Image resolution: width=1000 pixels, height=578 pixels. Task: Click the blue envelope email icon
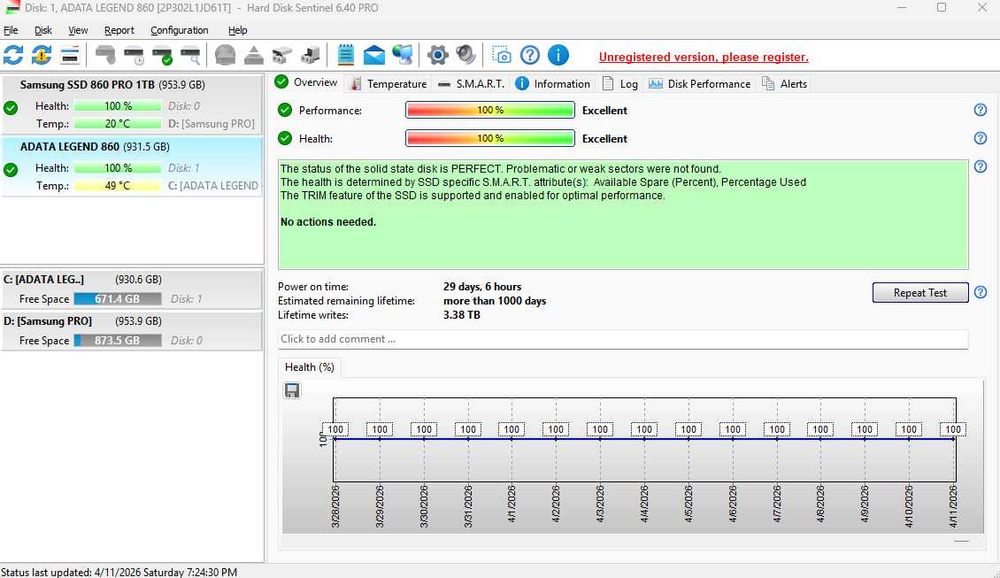click(374, 56)
